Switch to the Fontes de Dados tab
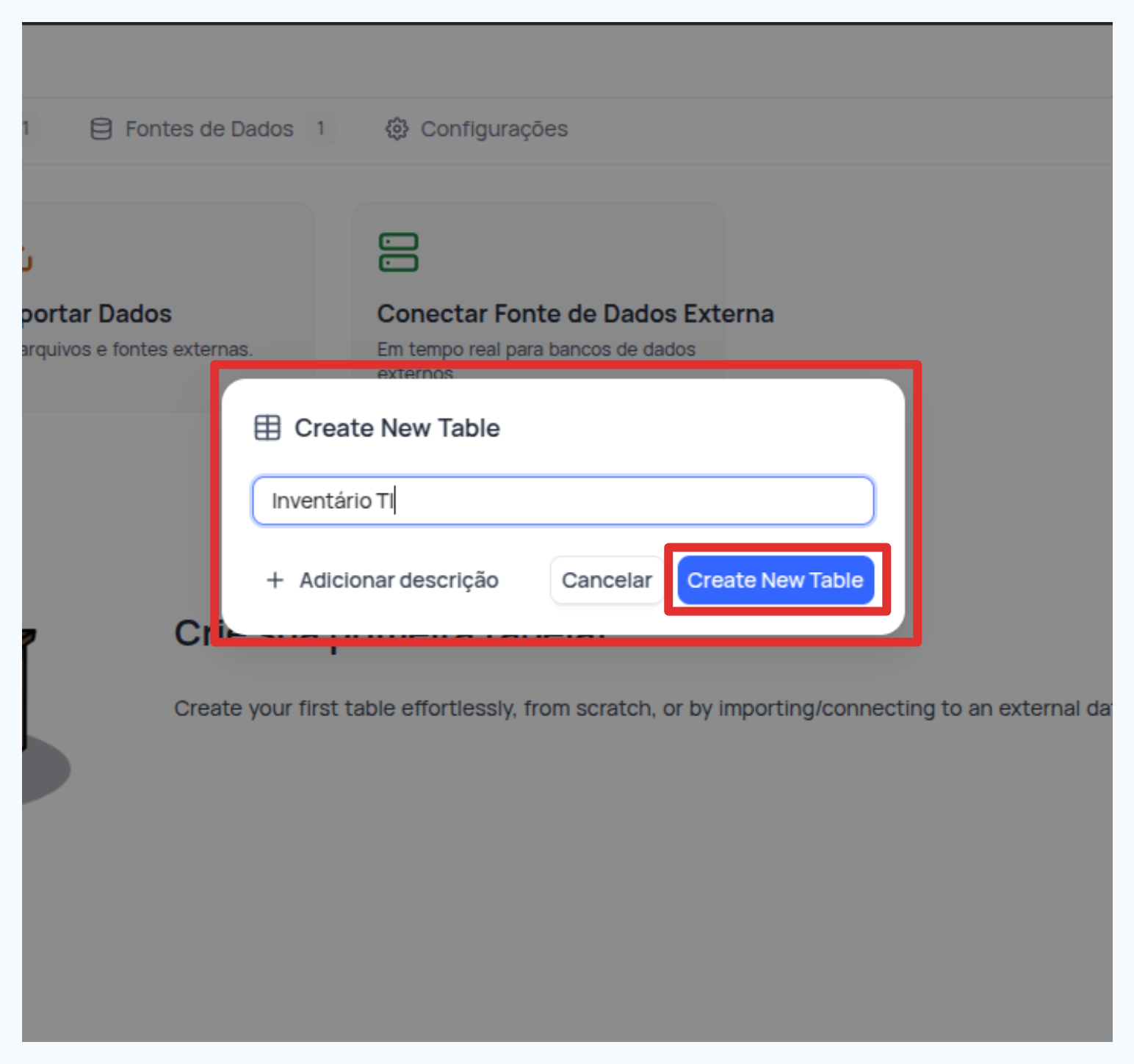The width and height of the screenshot is (1134, 1064). point(209,129)
